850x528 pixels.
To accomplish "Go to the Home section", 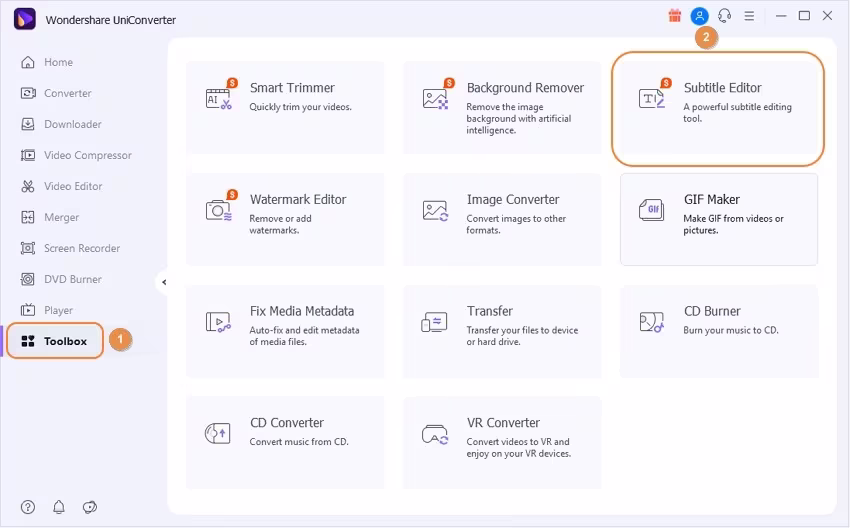I will tap(58, 62).
